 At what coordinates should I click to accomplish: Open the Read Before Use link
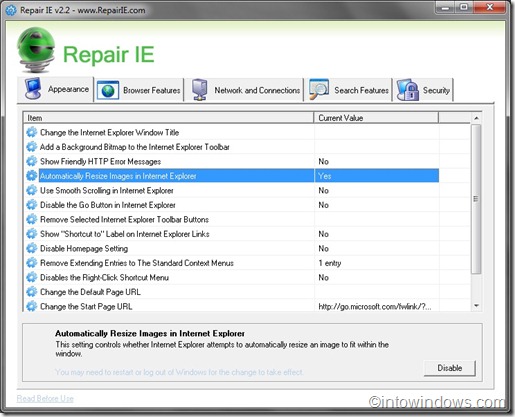click(45, 399)
